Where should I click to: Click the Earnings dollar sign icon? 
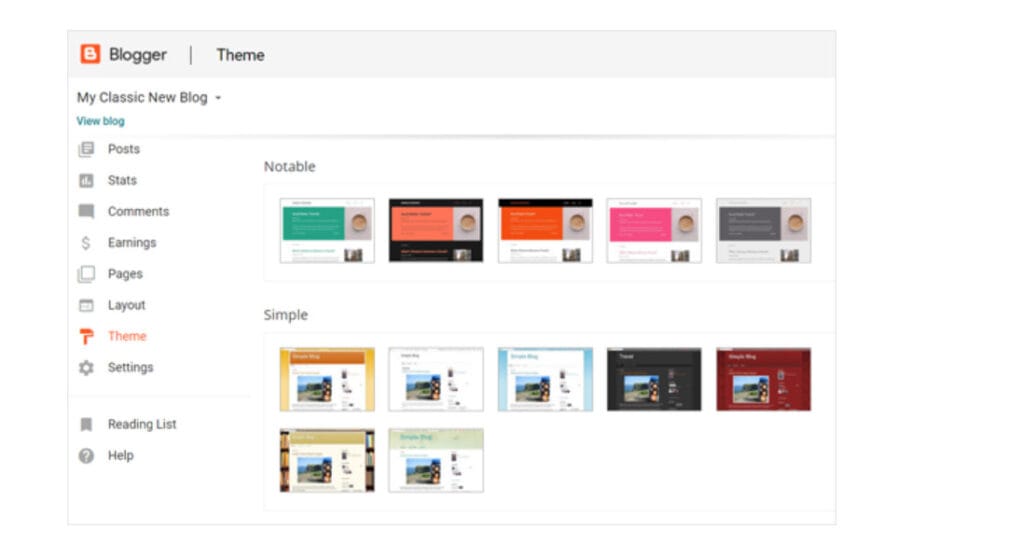pos(86,243)
